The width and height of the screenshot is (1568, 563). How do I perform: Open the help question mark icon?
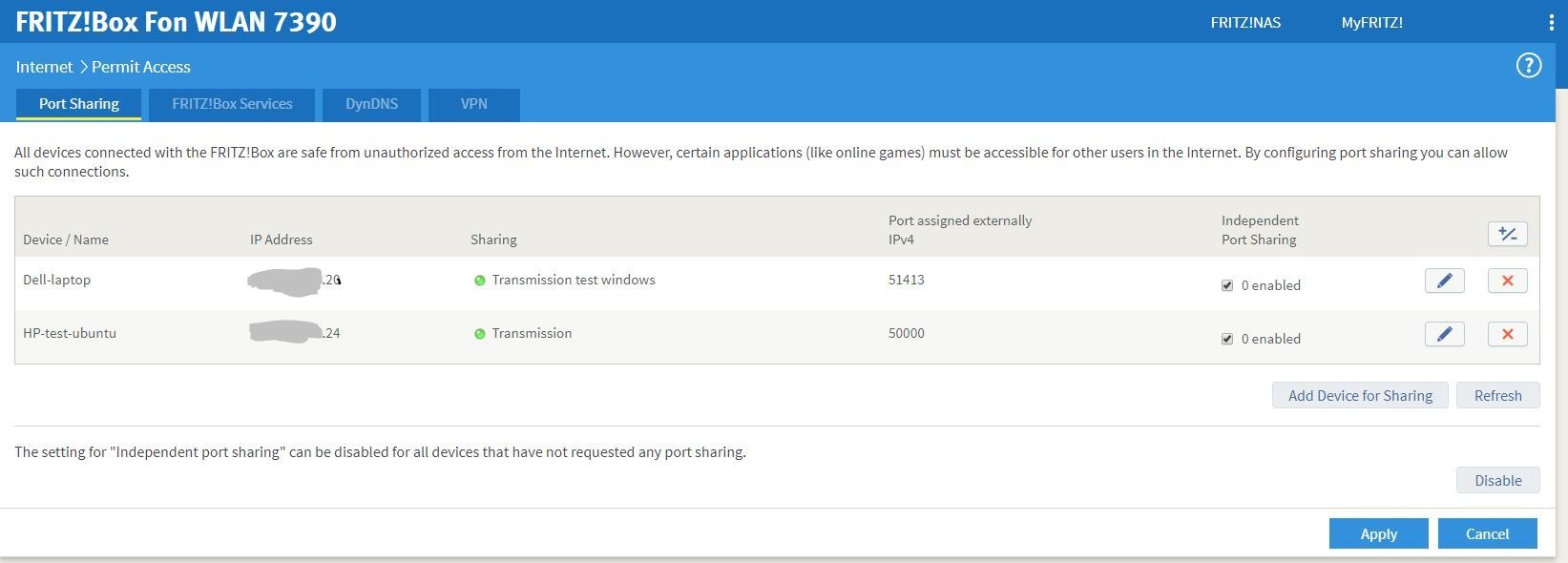tap(1528, 66)
